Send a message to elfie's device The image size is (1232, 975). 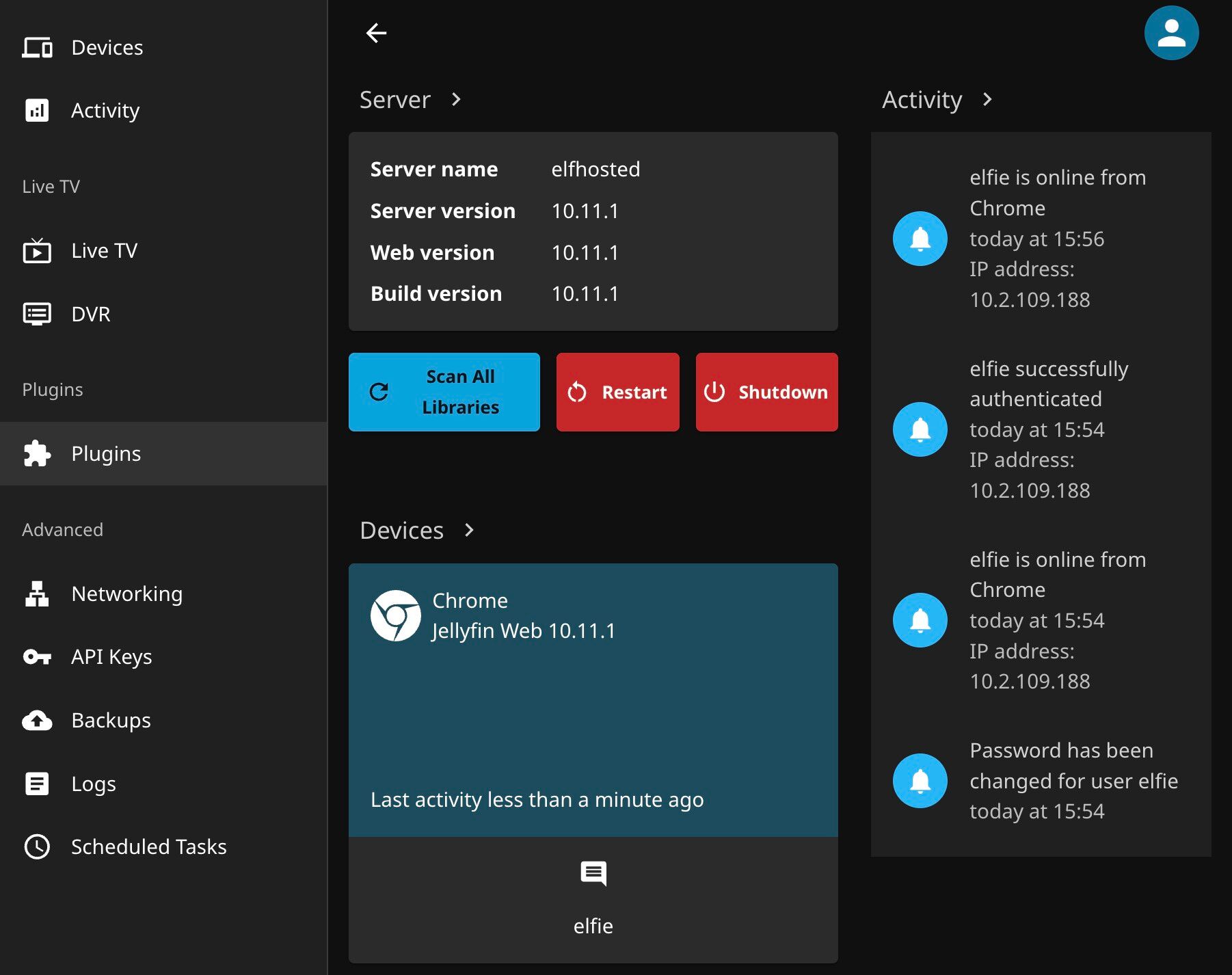[x=593, y=874]
